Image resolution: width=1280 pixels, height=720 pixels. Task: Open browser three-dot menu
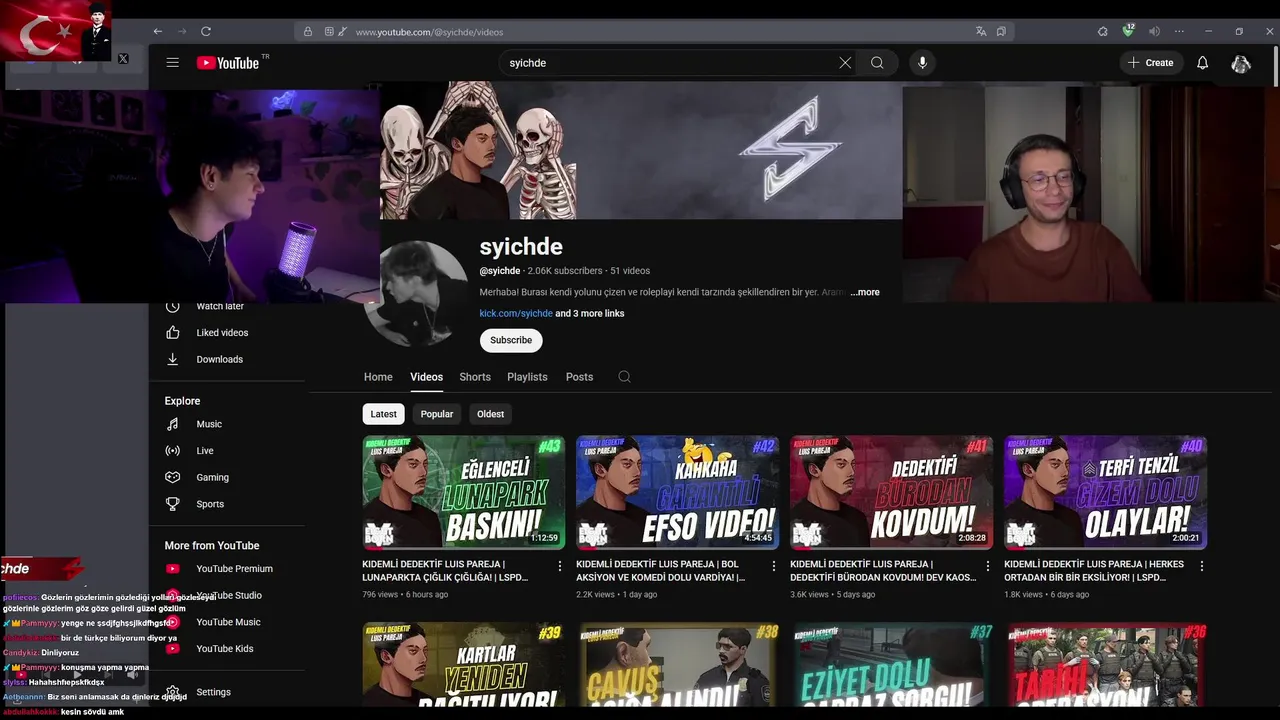pos(1179,31)
